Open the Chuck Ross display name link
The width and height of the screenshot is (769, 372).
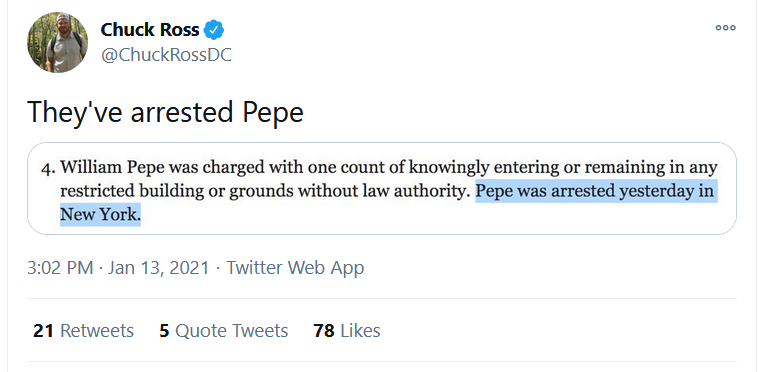coord(150,30)
